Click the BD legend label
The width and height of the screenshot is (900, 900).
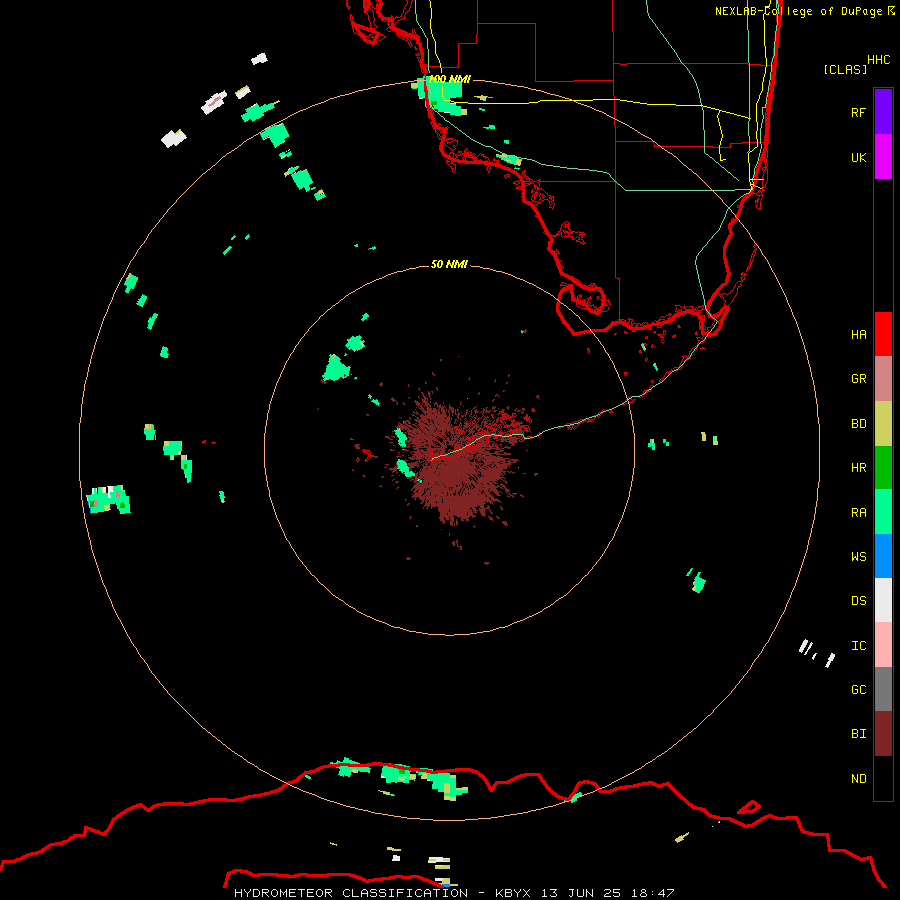(x=858, y=424)
